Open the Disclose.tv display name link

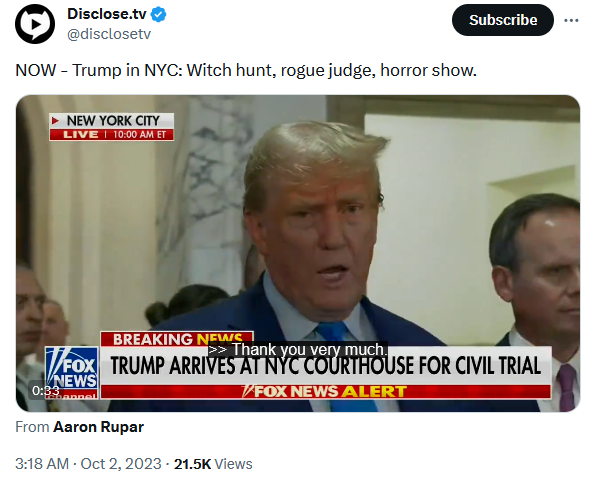point(107,14)
